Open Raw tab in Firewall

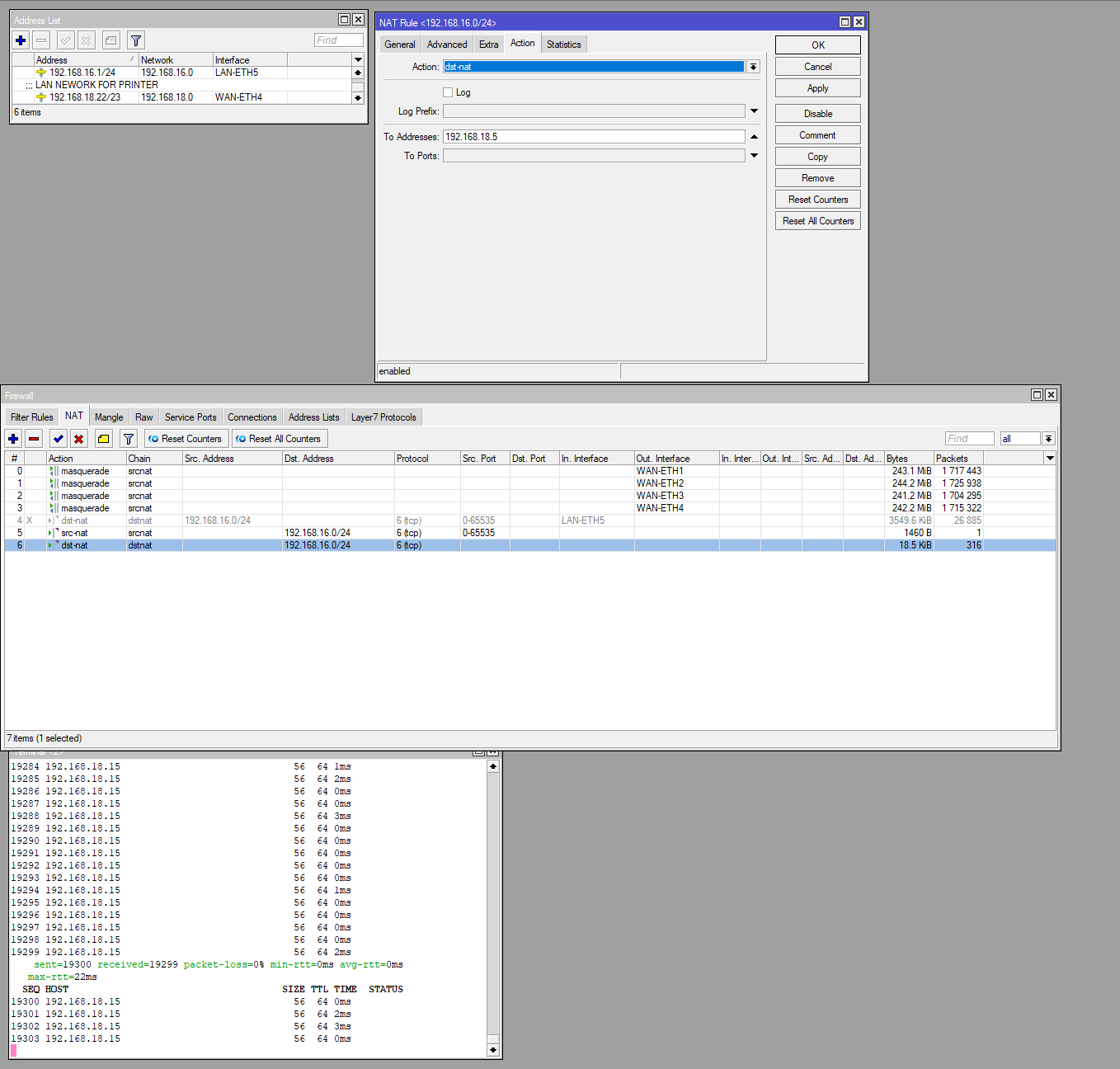144,417
